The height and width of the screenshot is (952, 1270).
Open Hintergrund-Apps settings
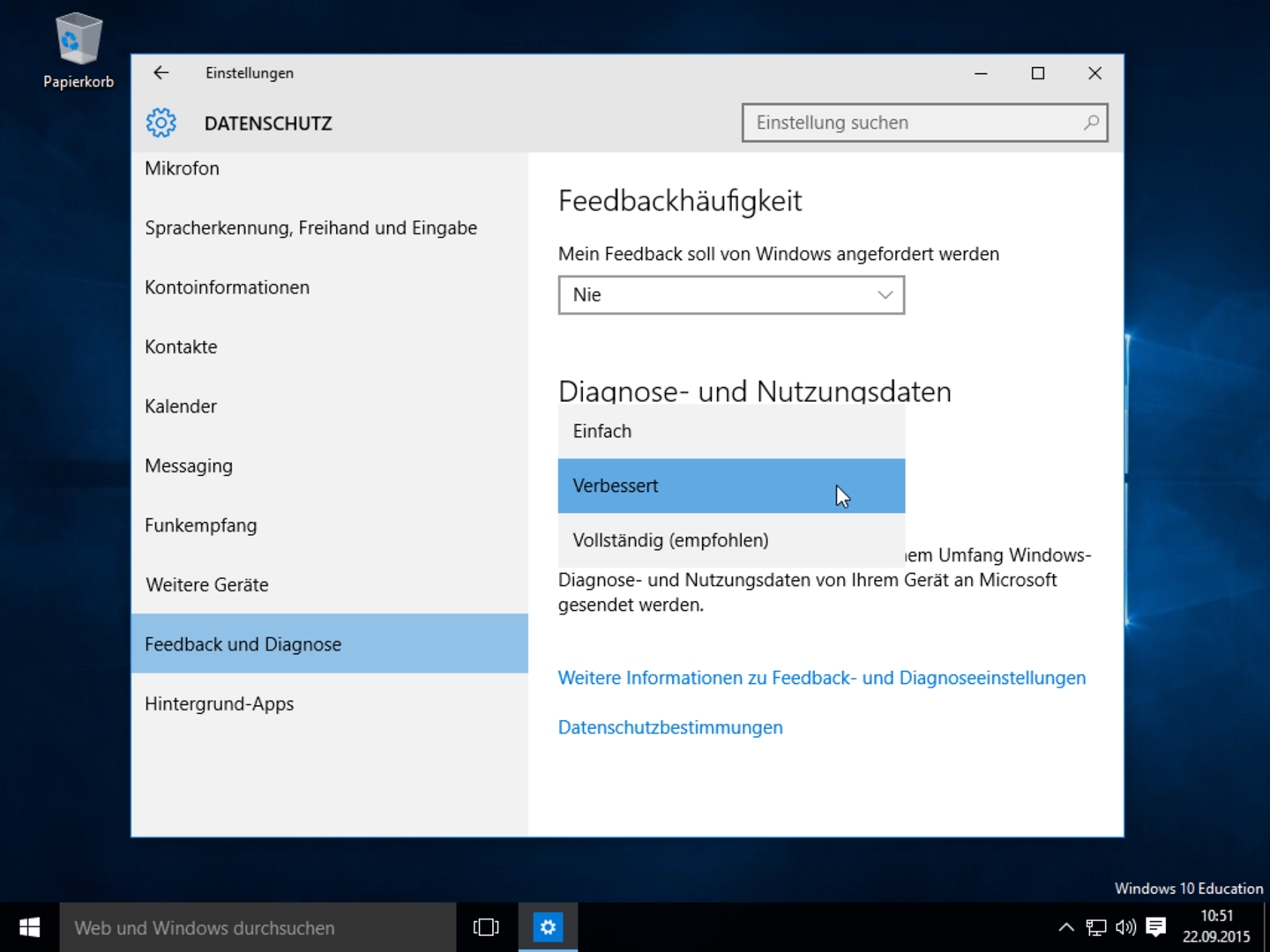click(330, 703)
